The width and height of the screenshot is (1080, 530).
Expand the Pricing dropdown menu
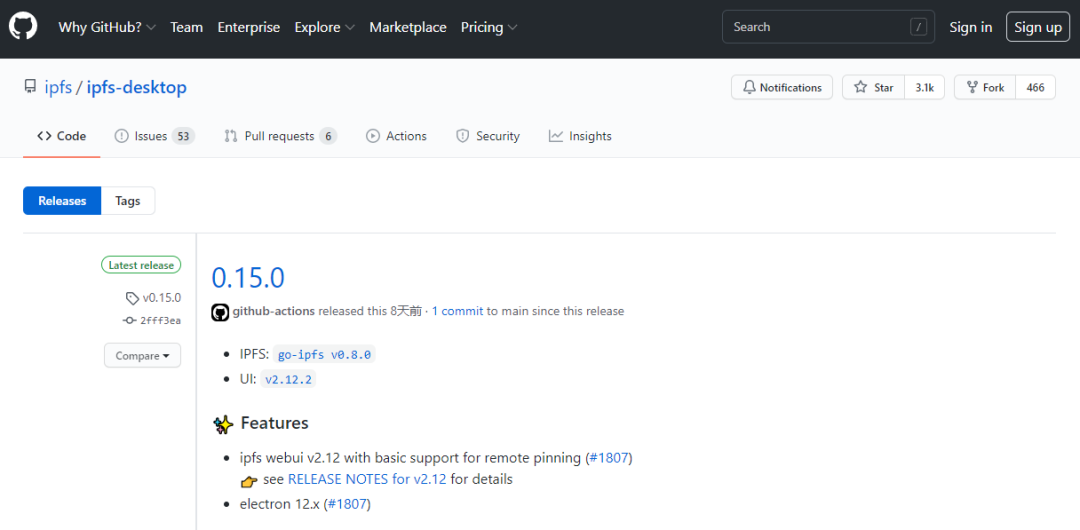489,28
